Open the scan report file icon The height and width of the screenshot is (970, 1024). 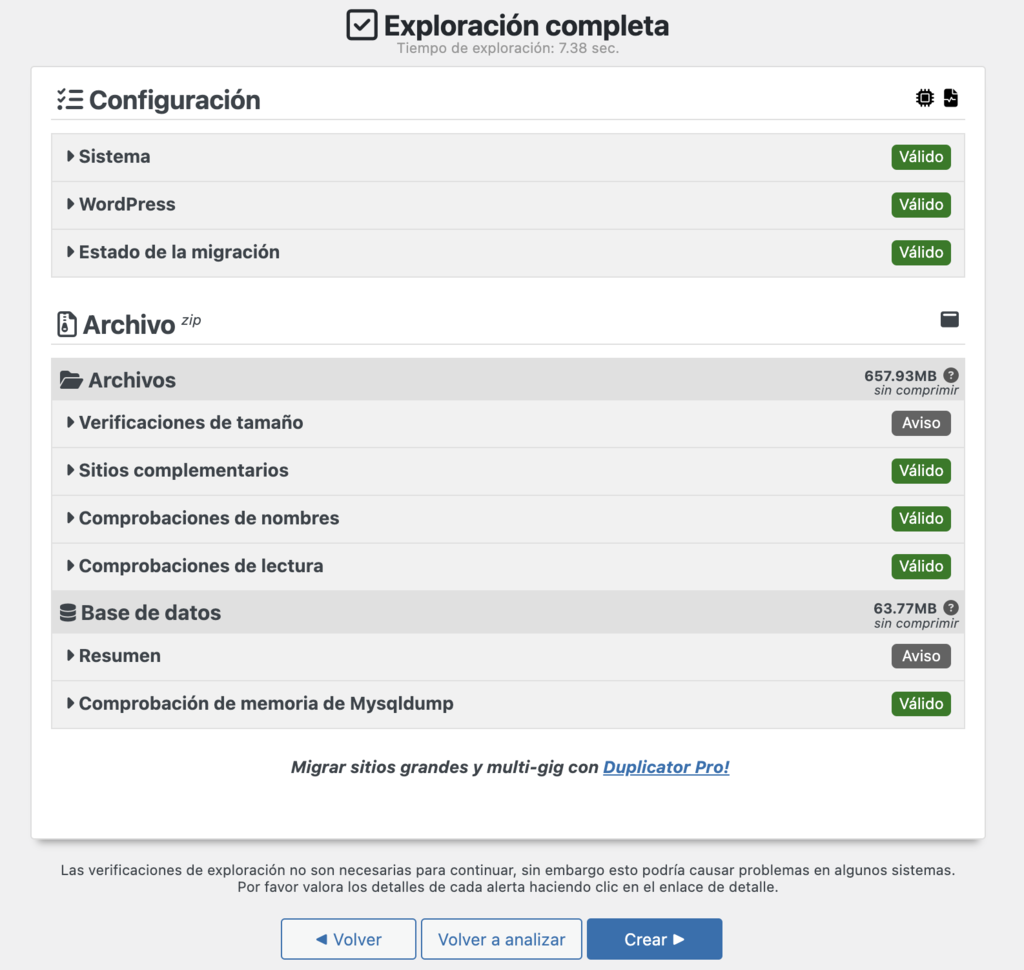(951, 97)
